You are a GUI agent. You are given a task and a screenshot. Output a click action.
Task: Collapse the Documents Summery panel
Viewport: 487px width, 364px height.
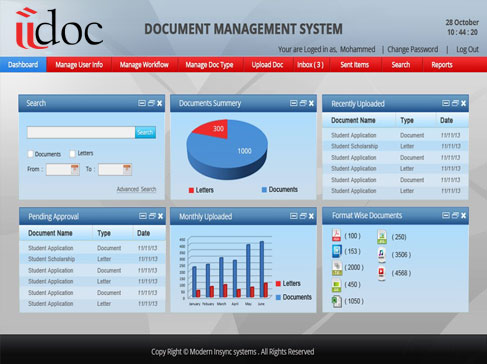tap(293, 103)
